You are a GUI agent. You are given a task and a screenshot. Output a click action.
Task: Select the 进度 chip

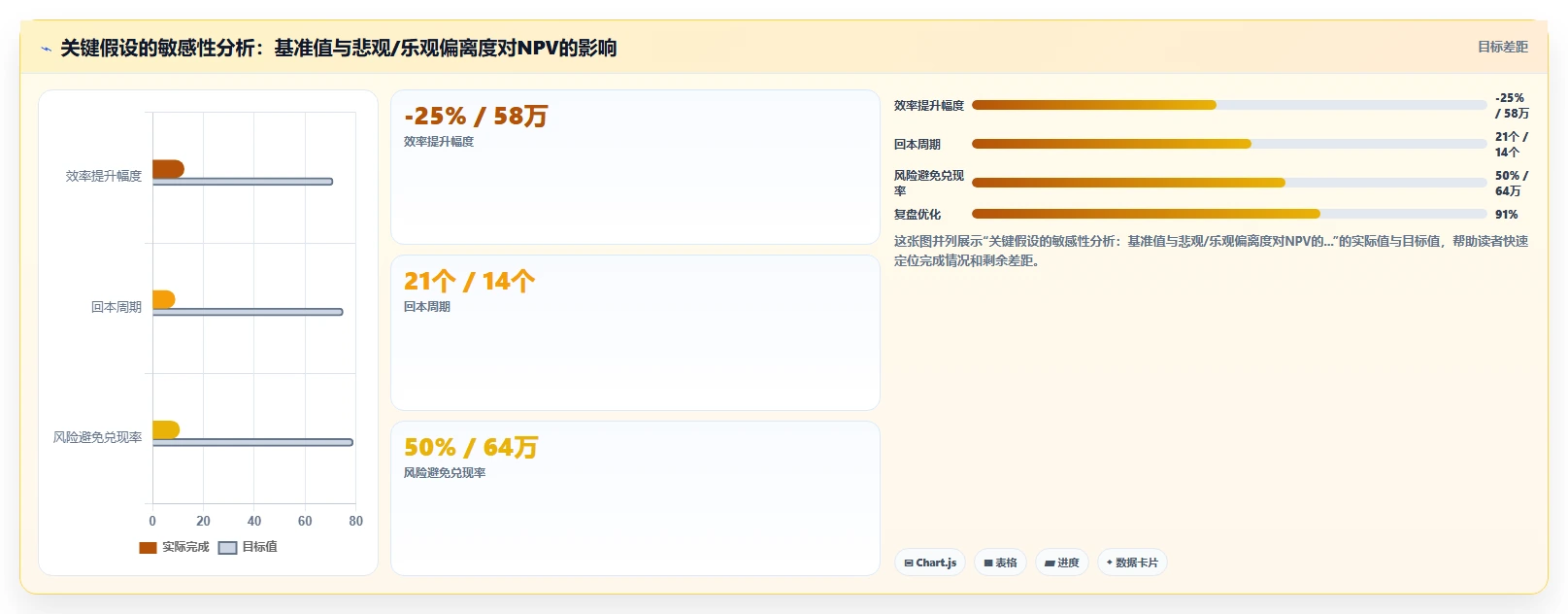point(1062,563)
